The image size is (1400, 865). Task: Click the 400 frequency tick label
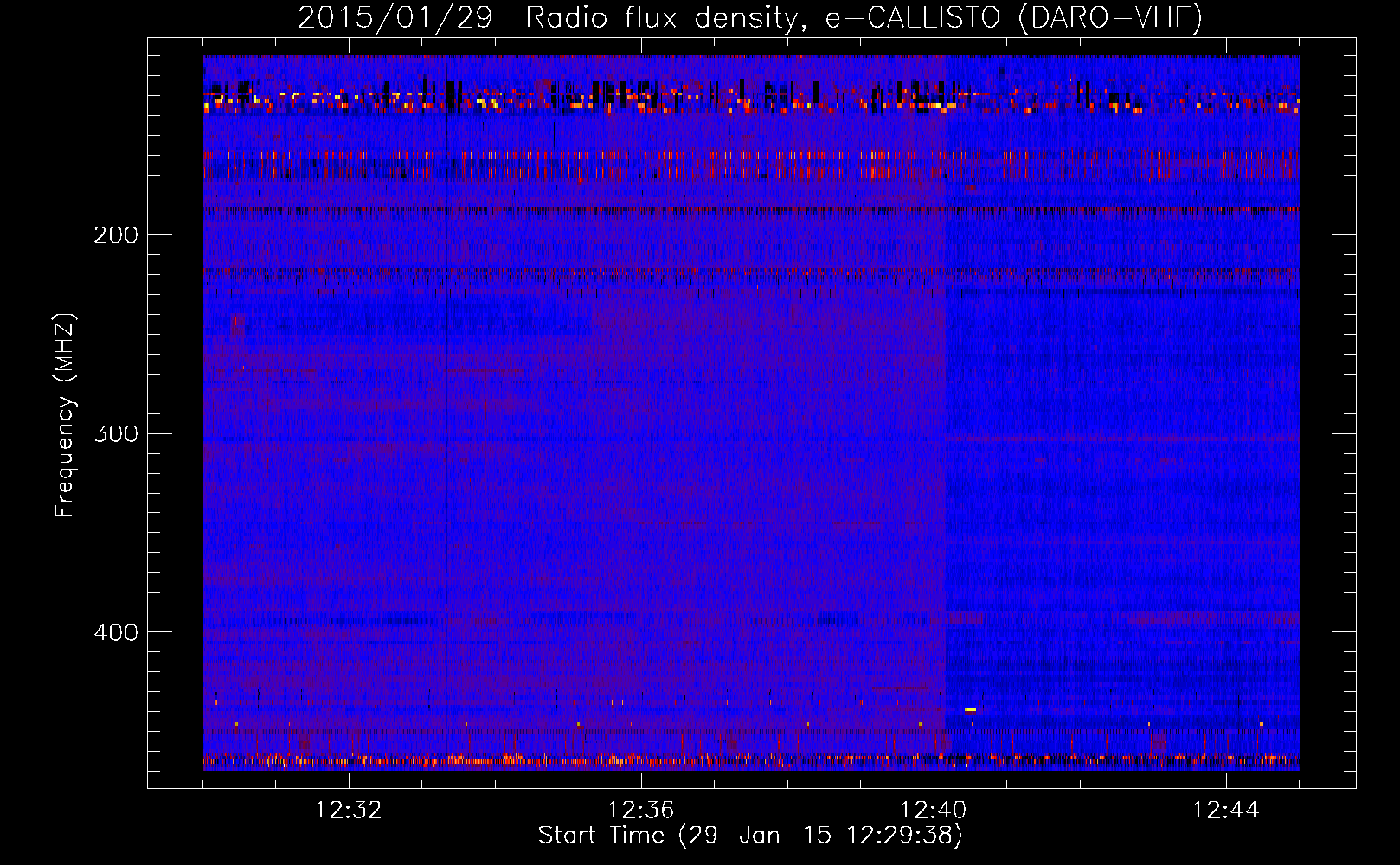click(x=116, y=632)
